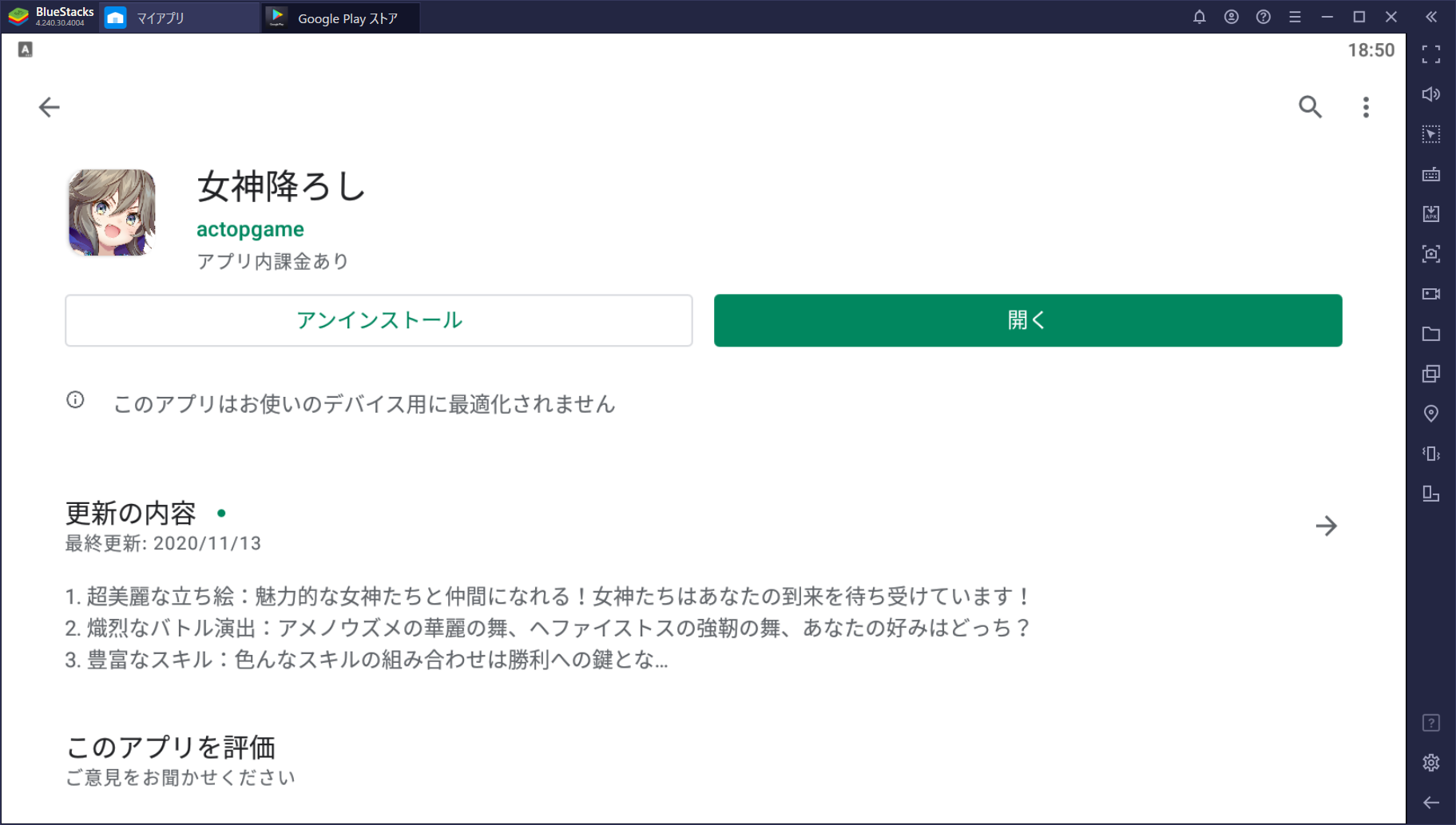The width and height of the screenshot is (1456, 825).
Task: Expand 更新の内容 with the right arrow
Action: click(x=1326, y=526)
